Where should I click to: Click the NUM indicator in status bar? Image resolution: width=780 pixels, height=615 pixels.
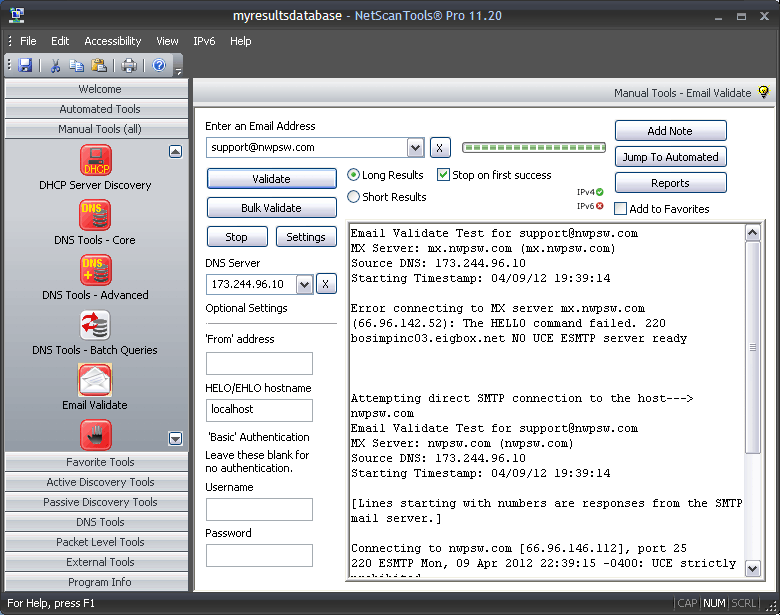click(714, 603)
